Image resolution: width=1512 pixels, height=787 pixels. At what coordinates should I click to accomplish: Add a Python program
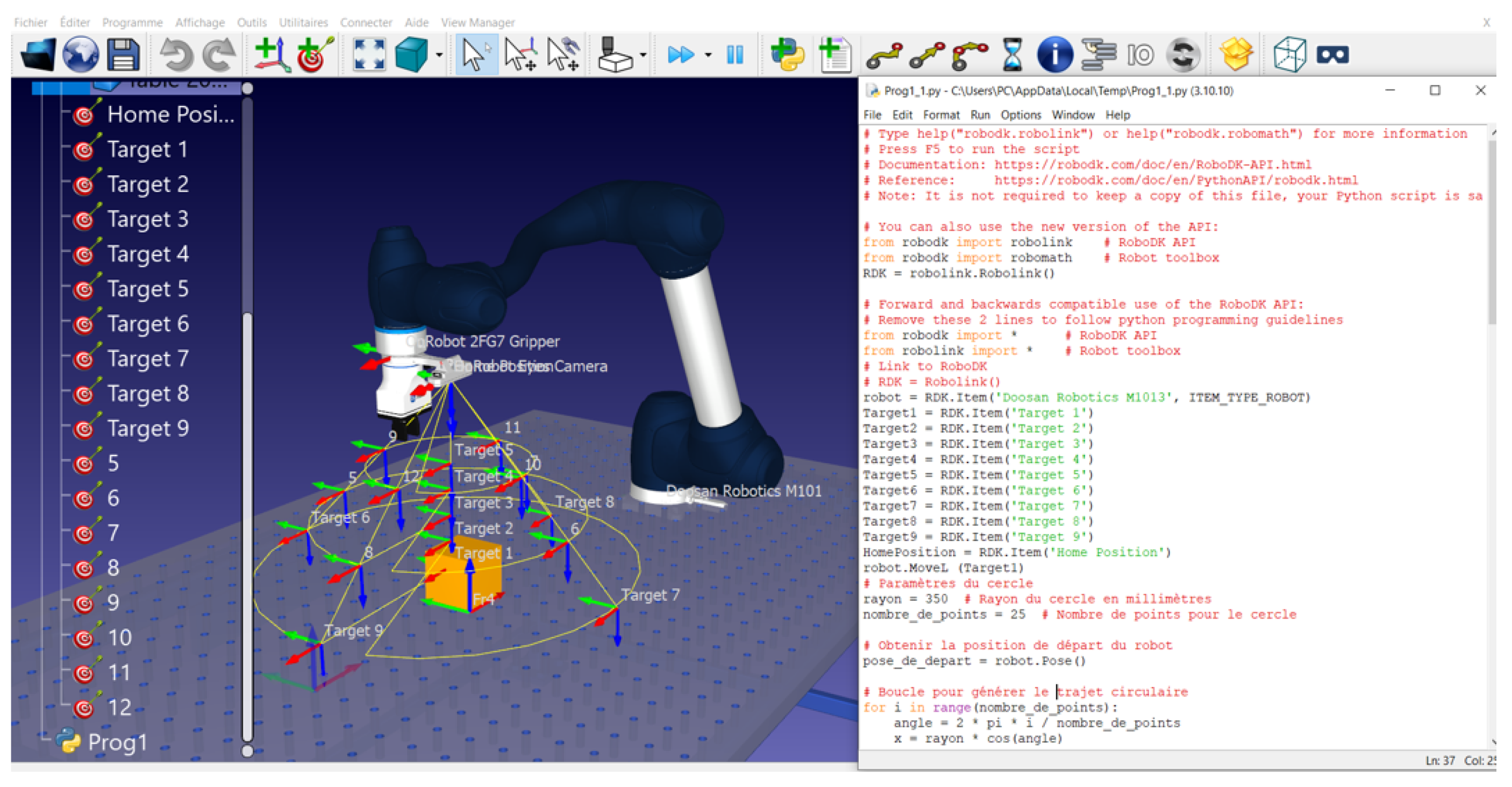[787, 55]
